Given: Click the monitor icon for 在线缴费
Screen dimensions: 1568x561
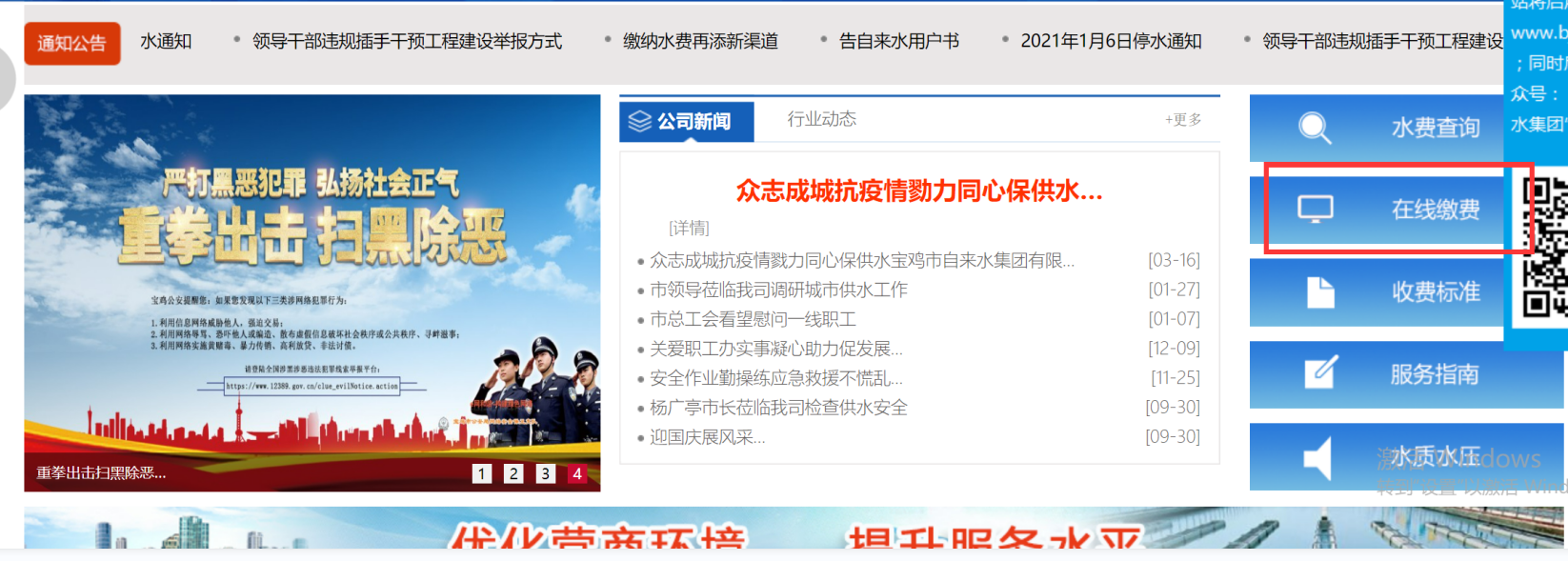Looking at the screenshot, I should (x=1316, y=209).
